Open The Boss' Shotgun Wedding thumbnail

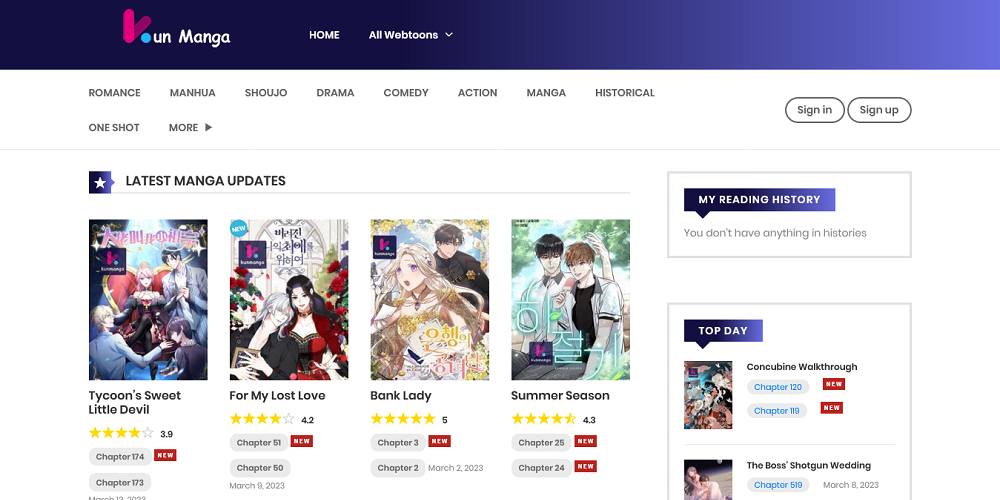(x=708, y=480)
